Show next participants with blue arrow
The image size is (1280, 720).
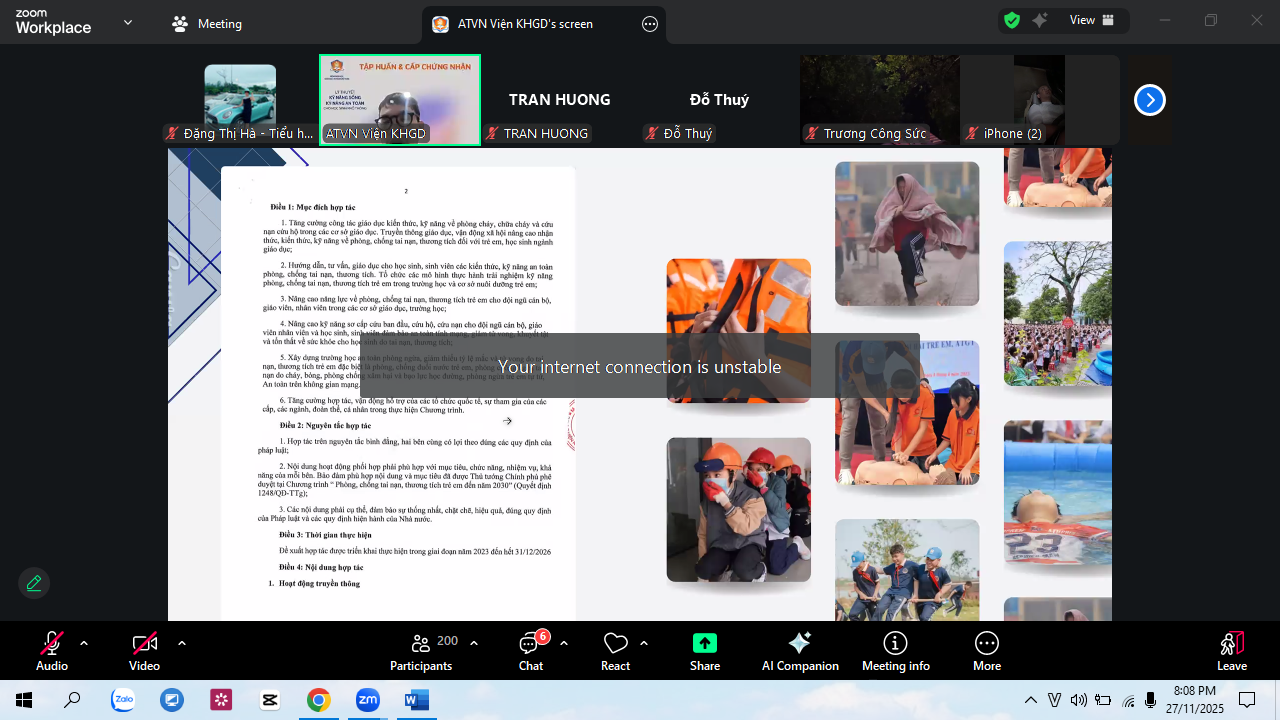[x=1150, y=100]
